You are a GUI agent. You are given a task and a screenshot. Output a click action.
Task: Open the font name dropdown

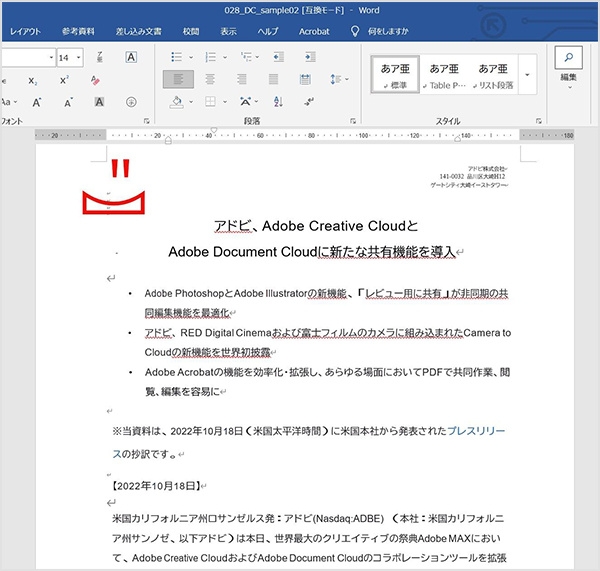click(x=51, y=57)
